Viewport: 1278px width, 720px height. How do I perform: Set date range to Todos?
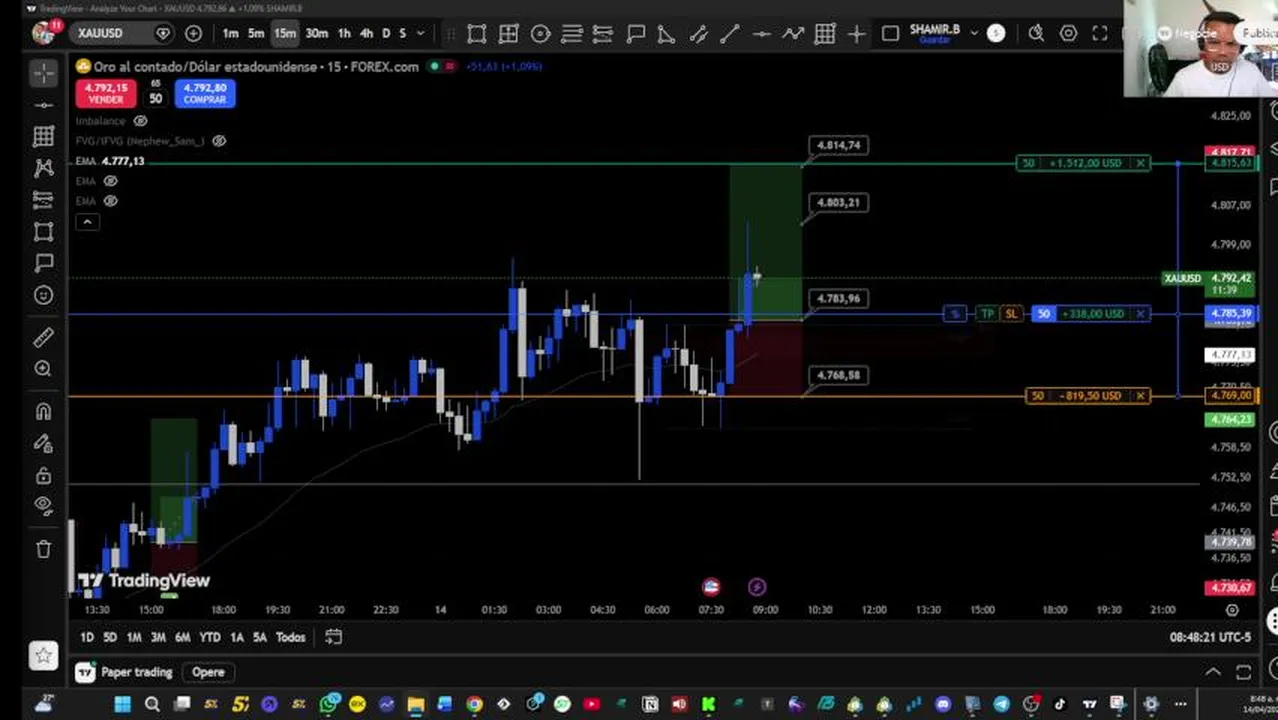(290, 637)
